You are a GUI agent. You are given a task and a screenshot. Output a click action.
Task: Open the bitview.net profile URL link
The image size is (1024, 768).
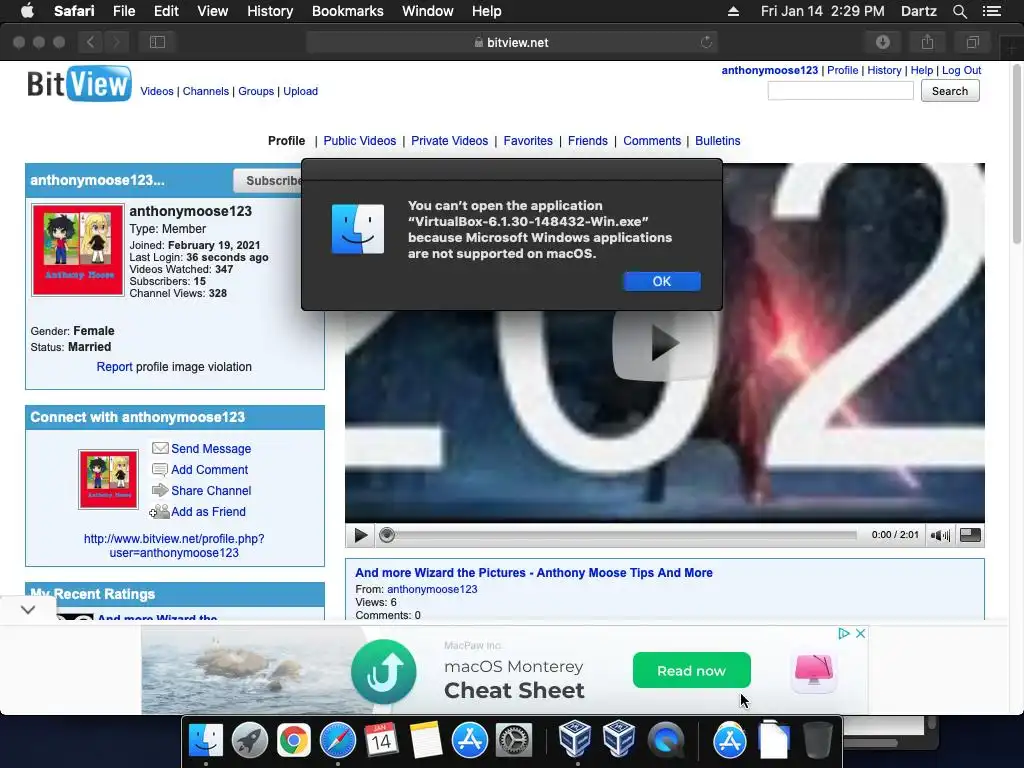click(x=174, y=546)
